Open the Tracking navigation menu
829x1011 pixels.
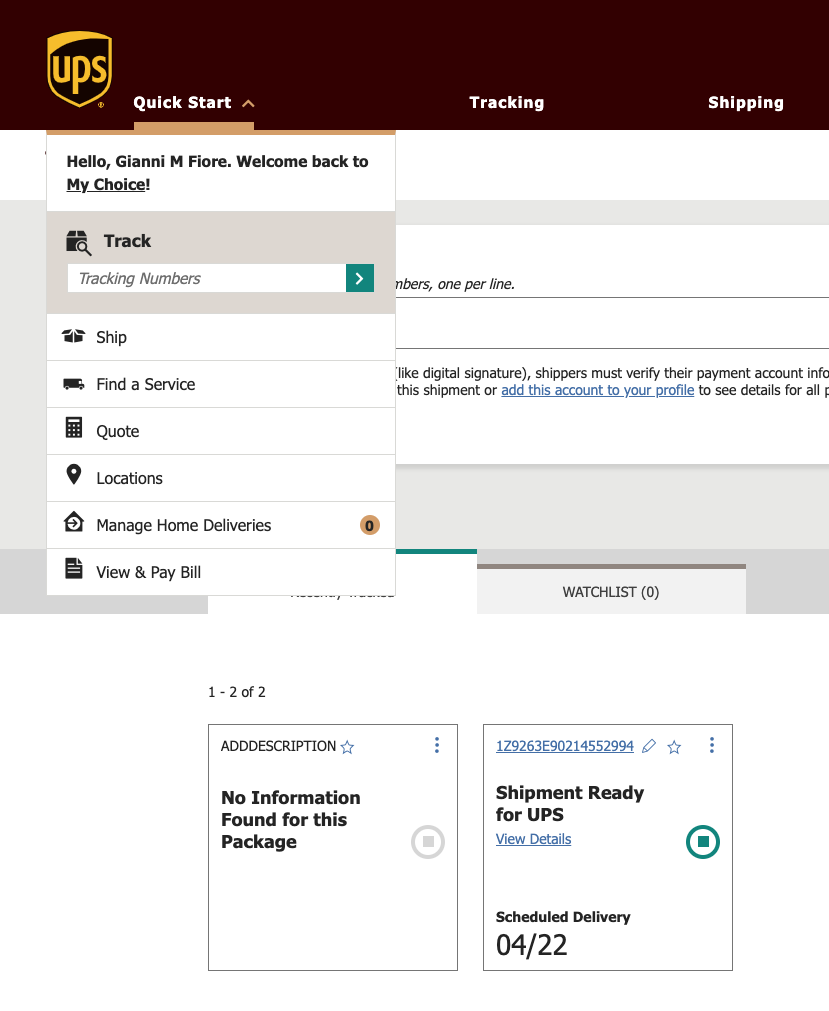[x=507, y=103]
